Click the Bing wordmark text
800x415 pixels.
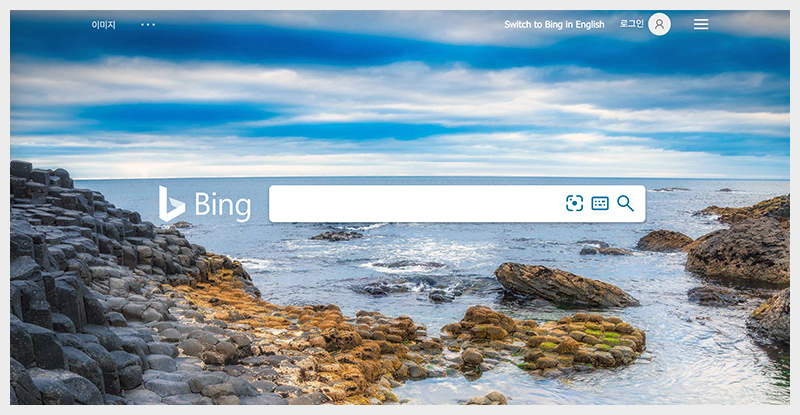222,206
